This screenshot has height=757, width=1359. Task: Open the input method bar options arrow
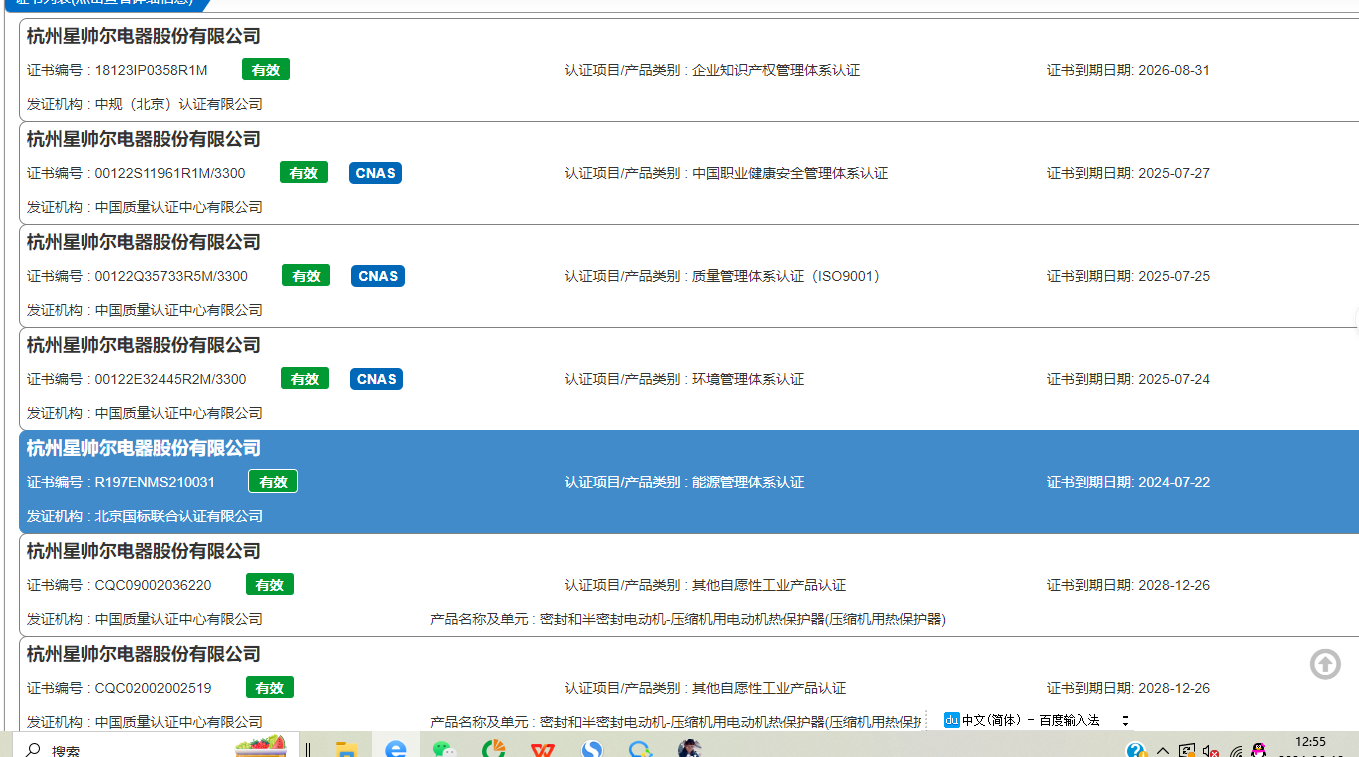point(1125,720)
